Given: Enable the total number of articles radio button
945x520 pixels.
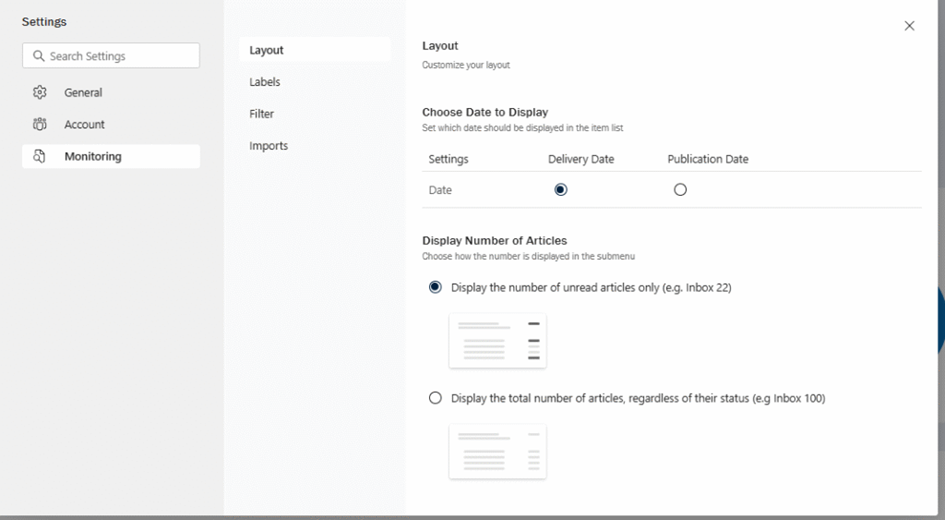Looking at the screenshot, I should click(x=435, y=398).
